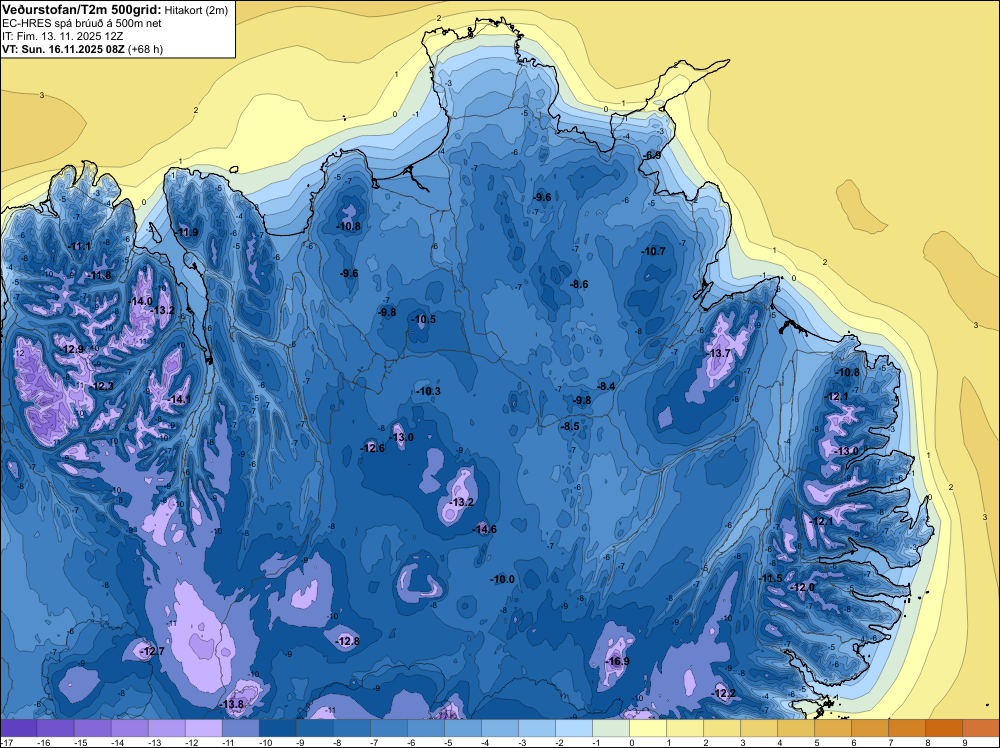1000x748 pixels.
Task: Select the -10.5 temperature label
Action: point(423,319)
